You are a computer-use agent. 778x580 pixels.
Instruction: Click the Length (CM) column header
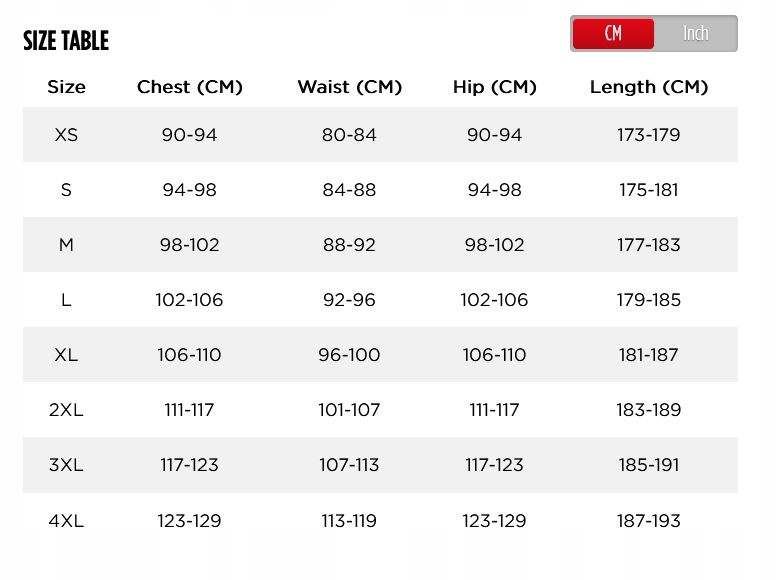pos(649,87)
